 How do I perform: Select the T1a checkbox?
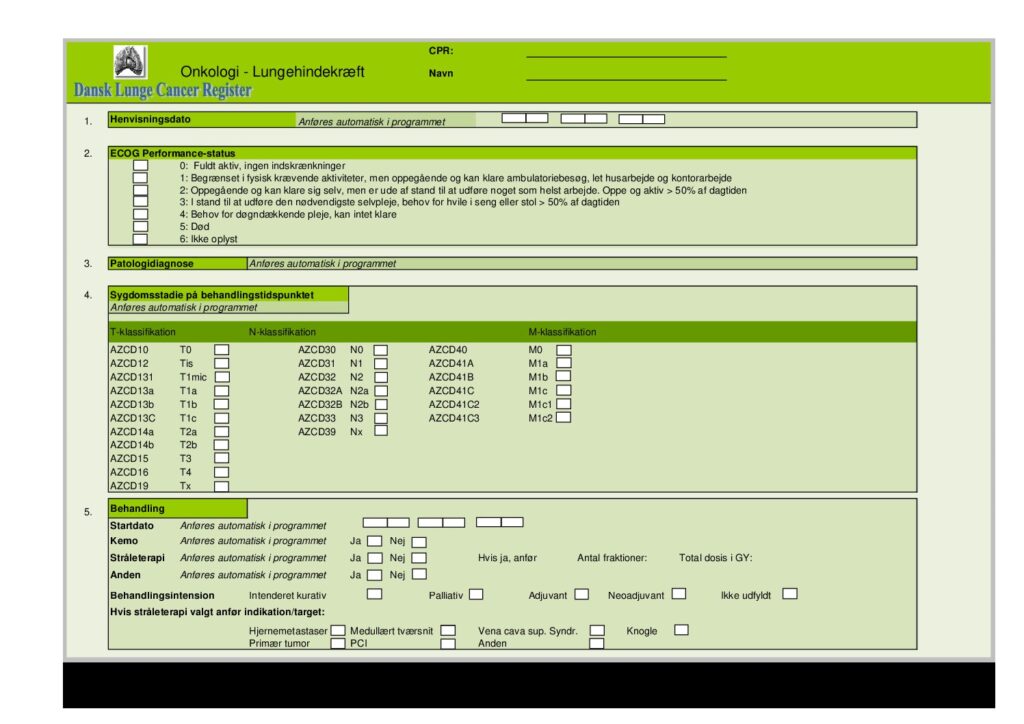[x=222, y=391]
